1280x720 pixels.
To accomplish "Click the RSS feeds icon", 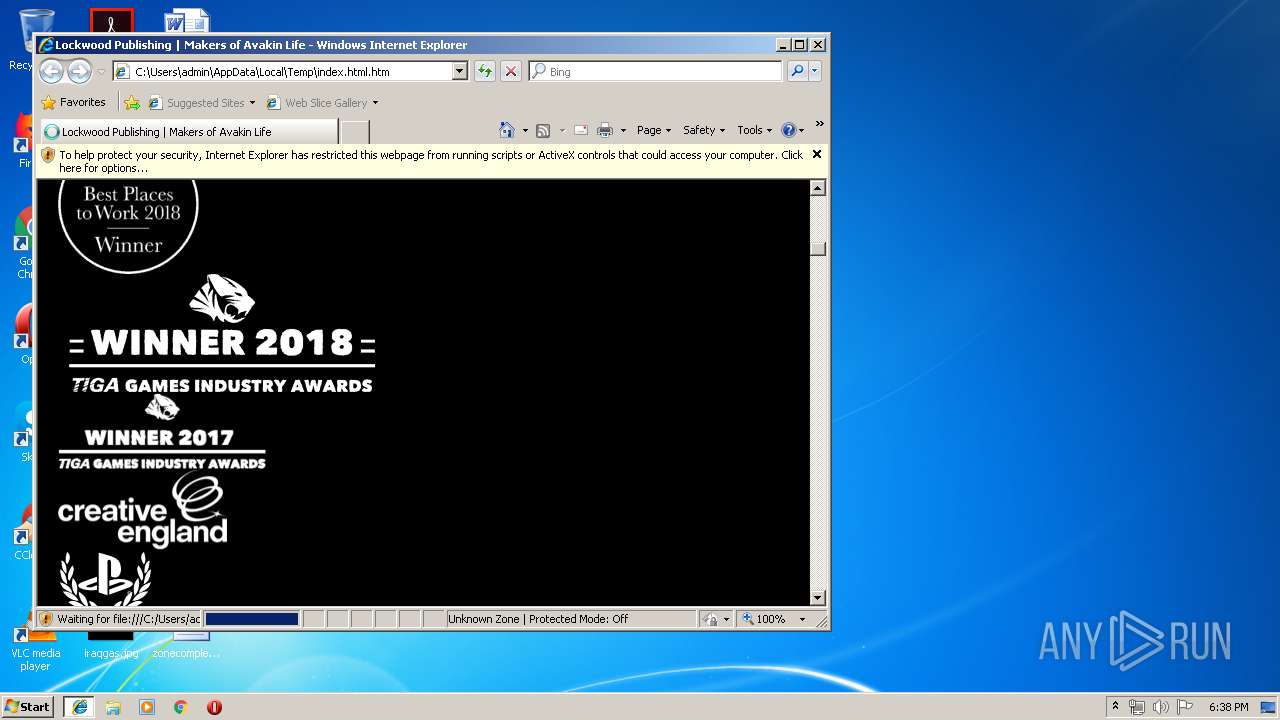I will (543, 130).
